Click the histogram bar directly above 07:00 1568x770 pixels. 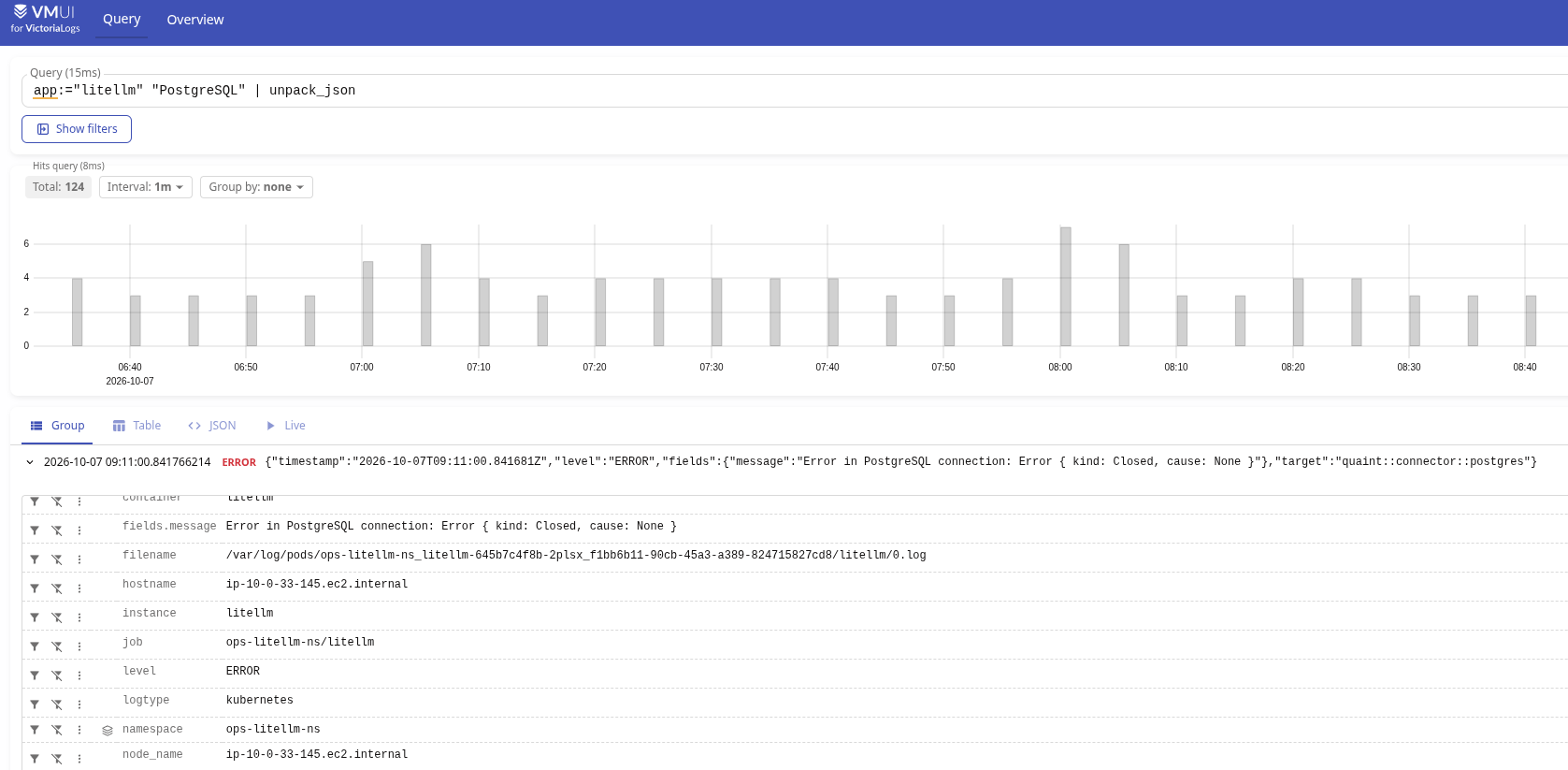368,304
